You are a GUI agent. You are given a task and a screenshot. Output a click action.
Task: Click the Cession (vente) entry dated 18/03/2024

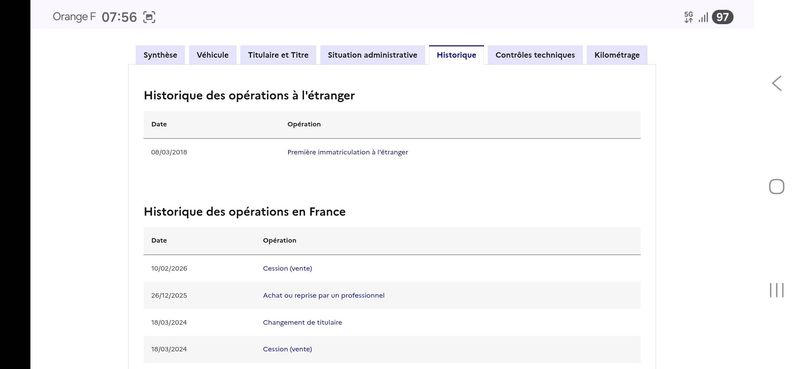[287, 350]
